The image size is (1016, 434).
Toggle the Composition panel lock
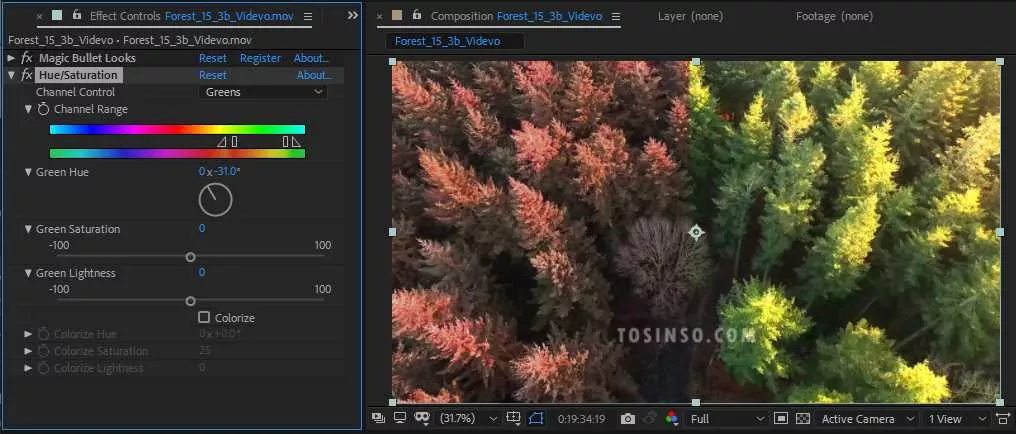(x=417, y=15)
